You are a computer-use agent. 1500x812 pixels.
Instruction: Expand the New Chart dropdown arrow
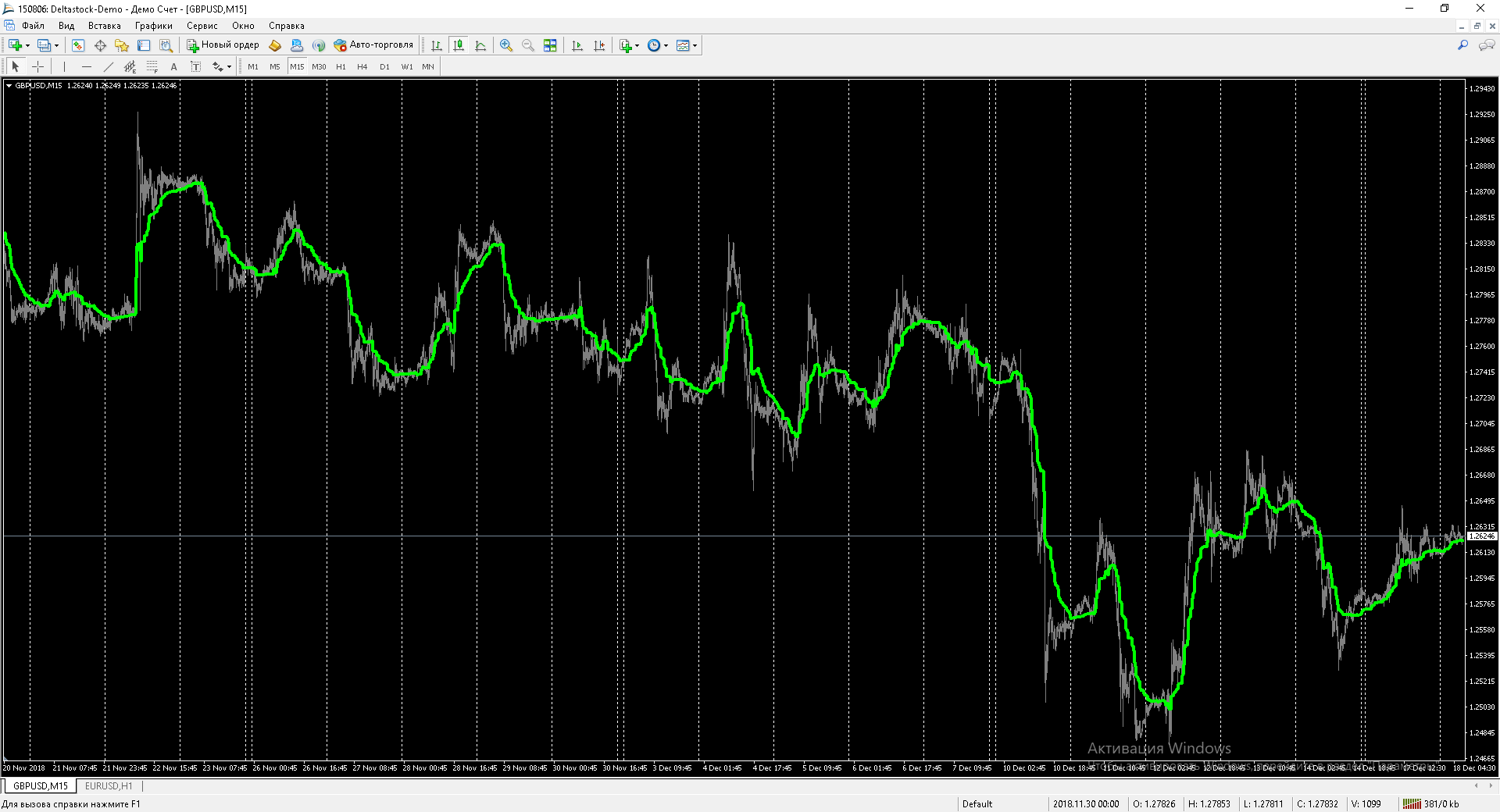[27, 45]
